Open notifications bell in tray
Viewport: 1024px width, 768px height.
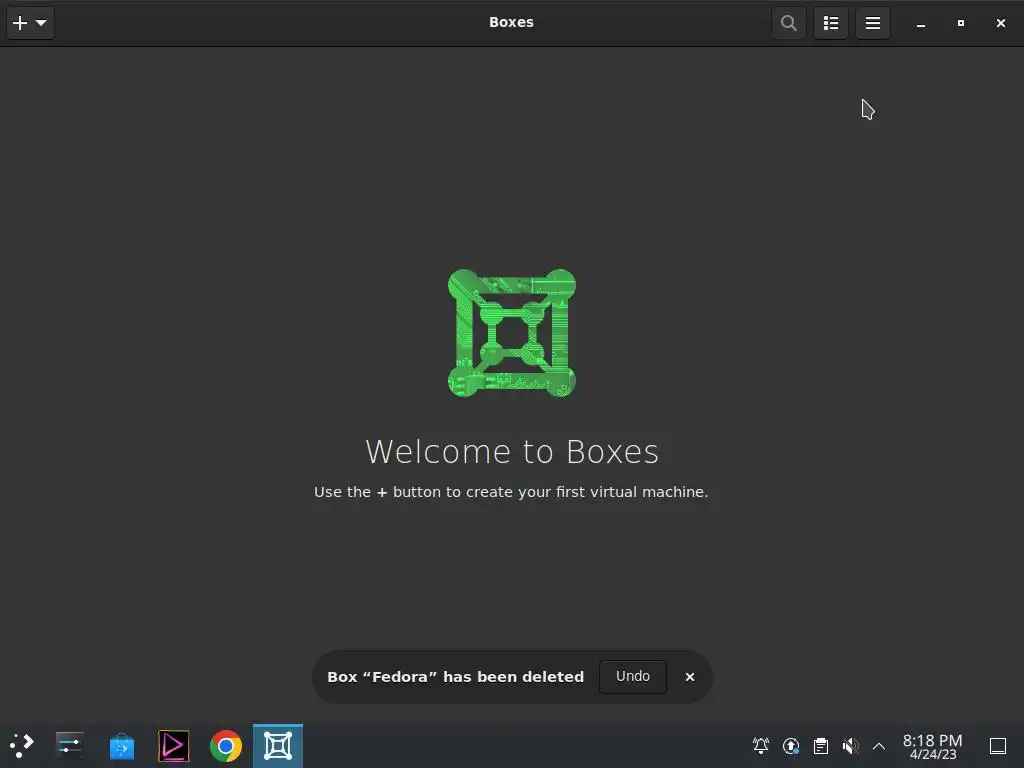point(761,745)
